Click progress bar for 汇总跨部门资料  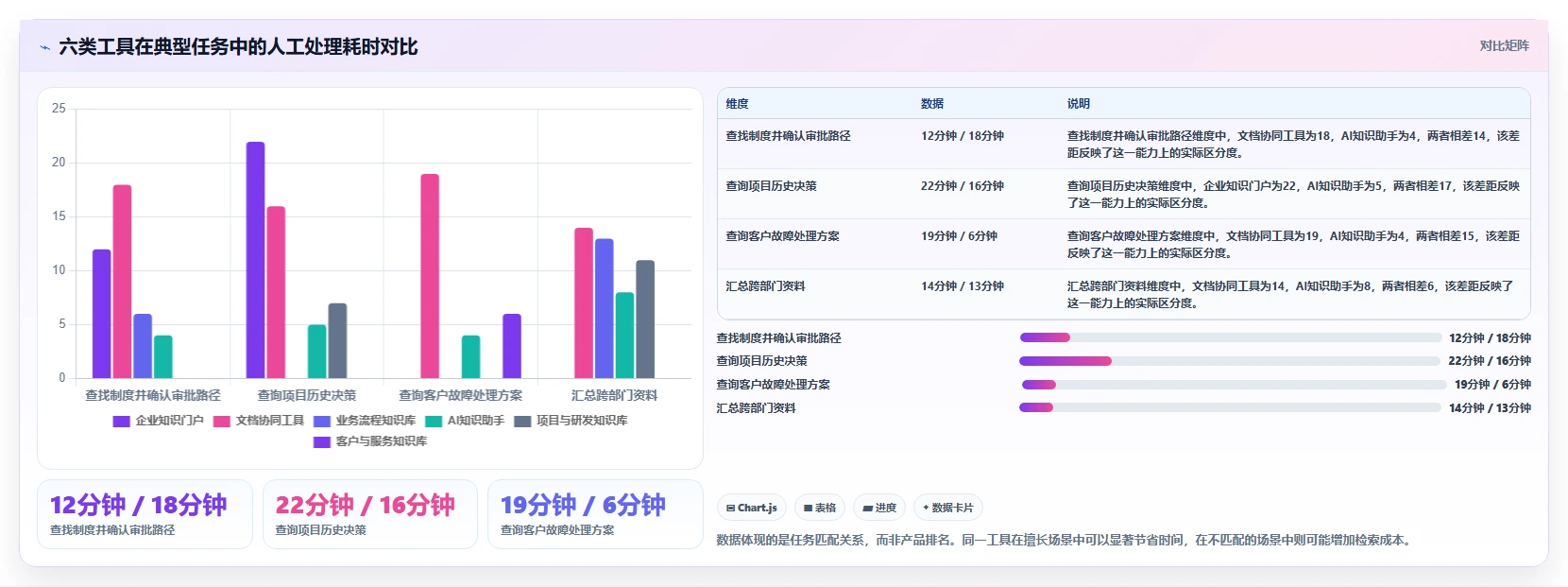point(1231,407)
